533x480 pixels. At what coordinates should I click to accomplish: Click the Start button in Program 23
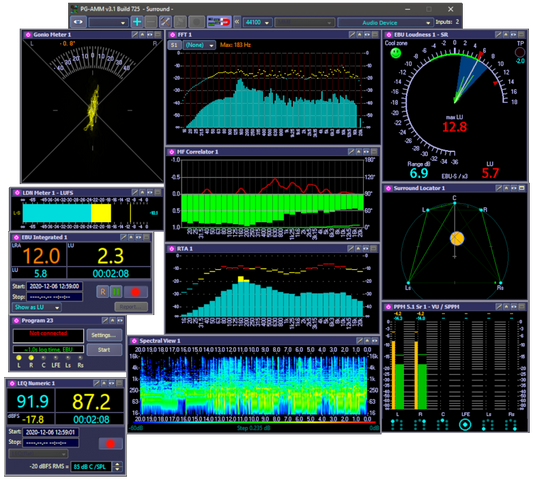pyautogui.click(x=104, y=350)
